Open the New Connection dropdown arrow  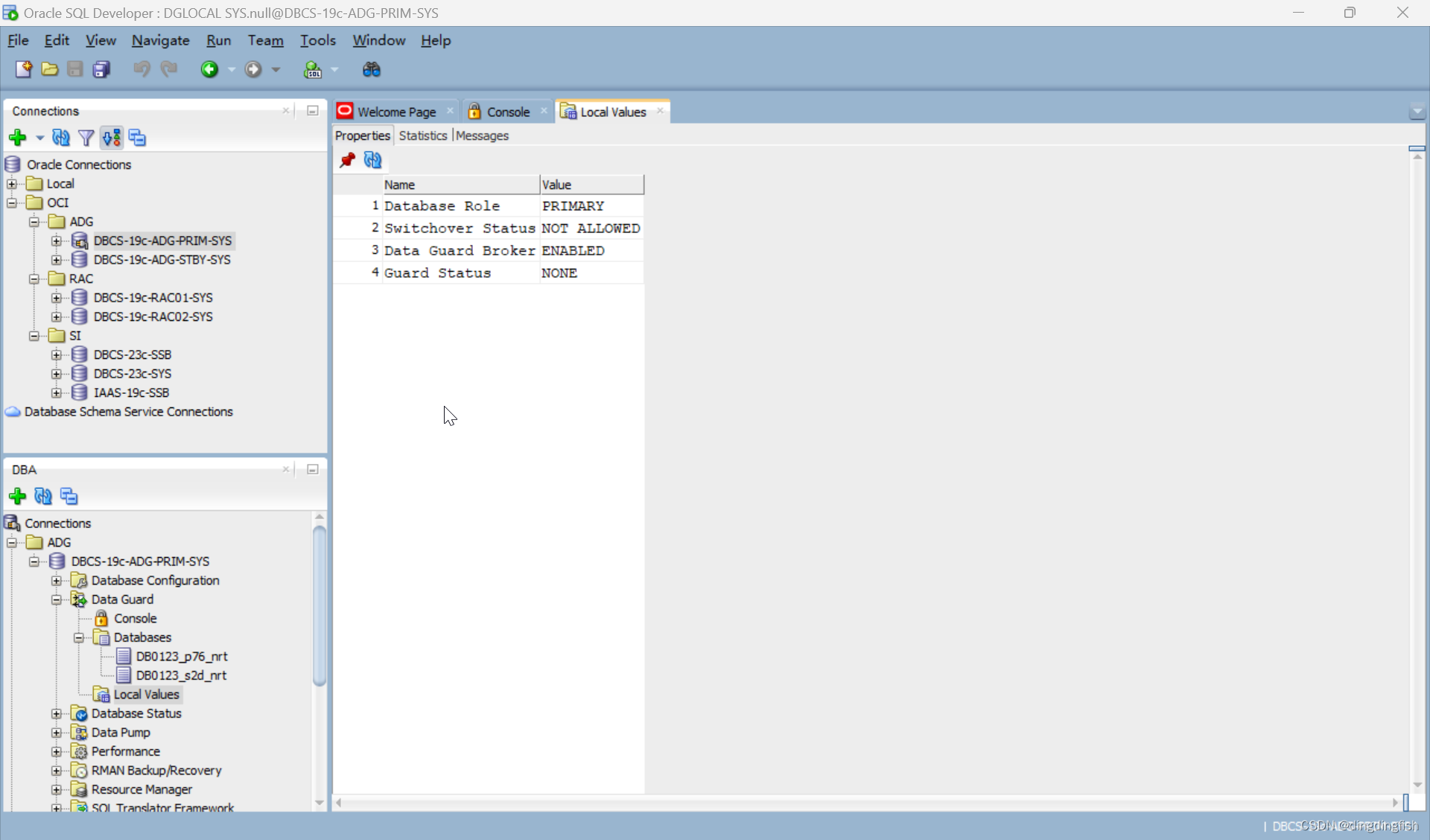[x=39, y=138]
